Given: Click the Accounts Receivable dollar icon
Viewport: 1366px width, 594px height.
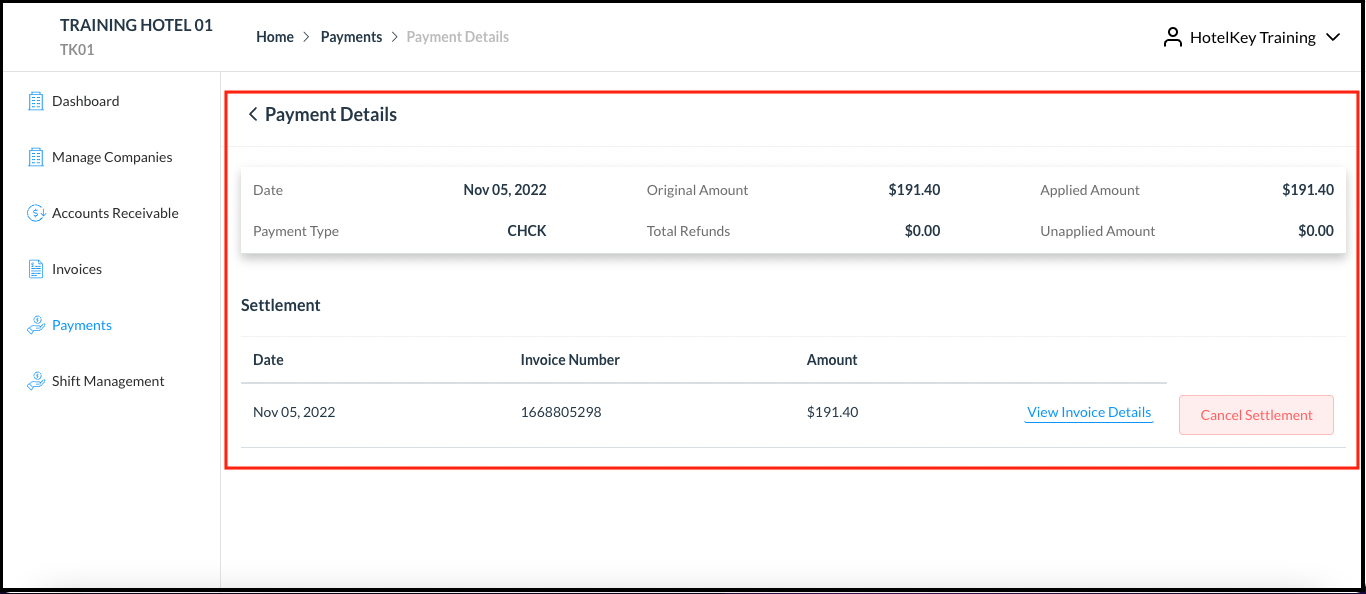Looking at the screenshot, I should [x=36, y=213].
